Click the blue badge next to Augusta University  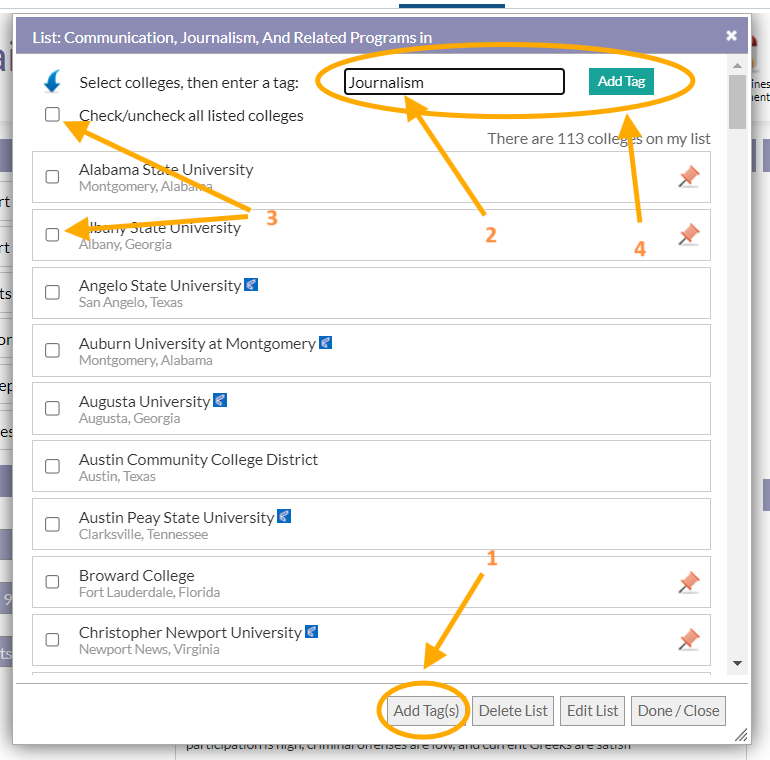(x=220, y=401)
